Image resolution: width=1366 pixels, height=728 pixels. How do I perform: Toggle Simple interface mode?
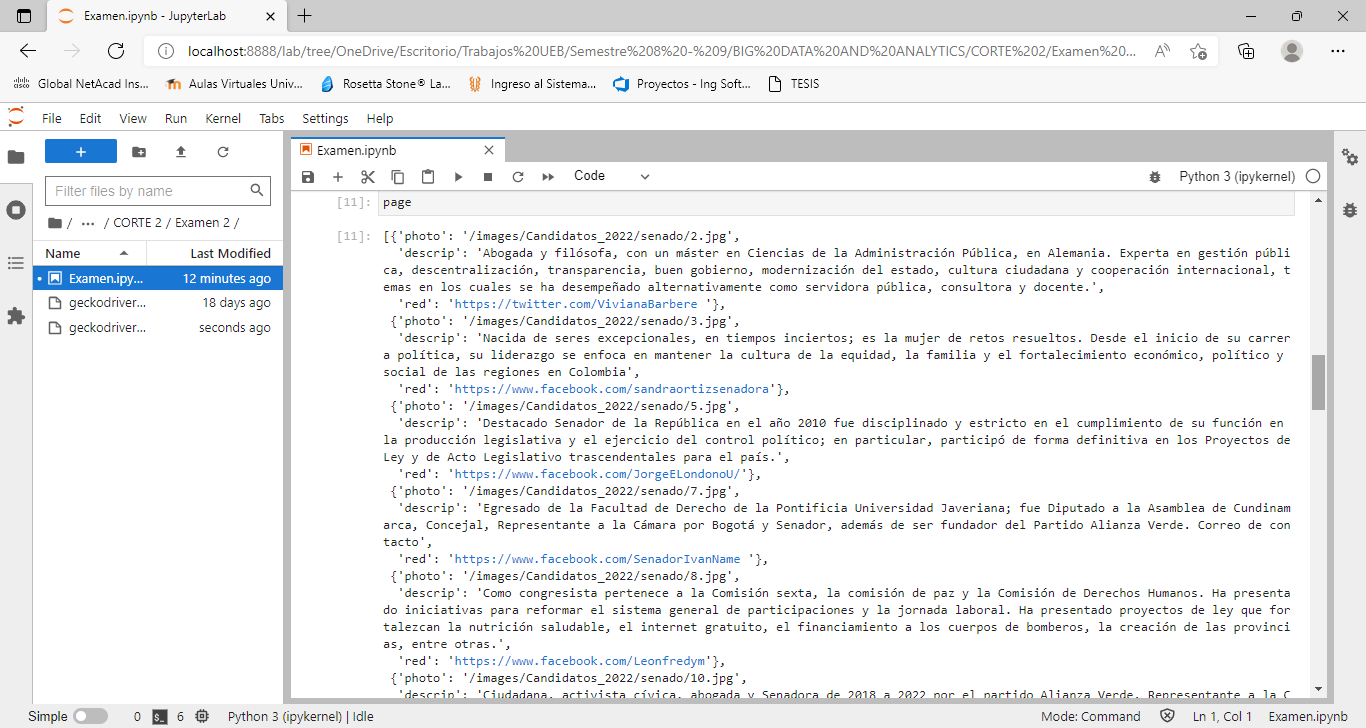tap(90, 716)
